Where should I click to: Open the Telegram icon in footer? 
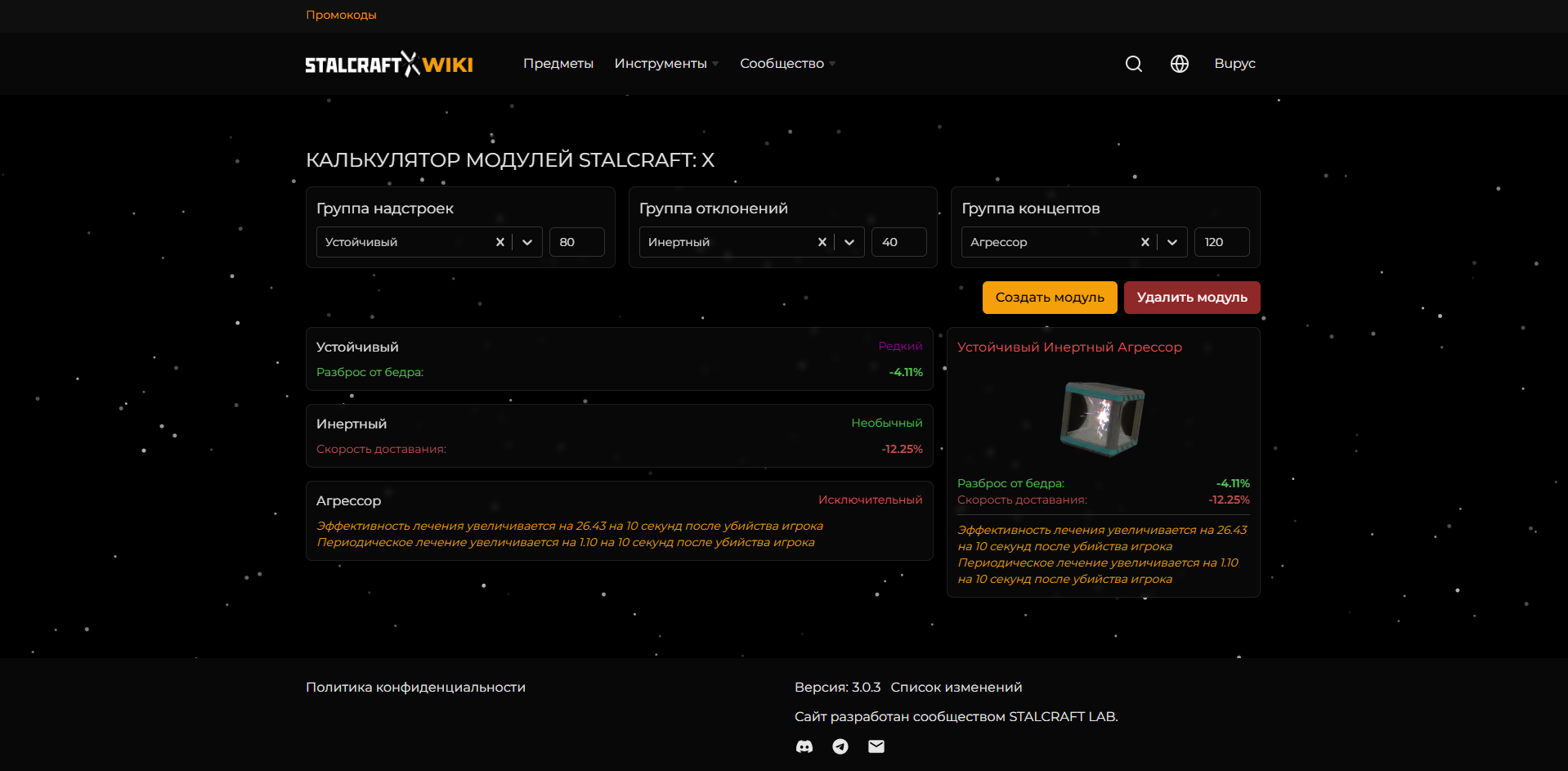pyautogui.click(x=840, y=746)
